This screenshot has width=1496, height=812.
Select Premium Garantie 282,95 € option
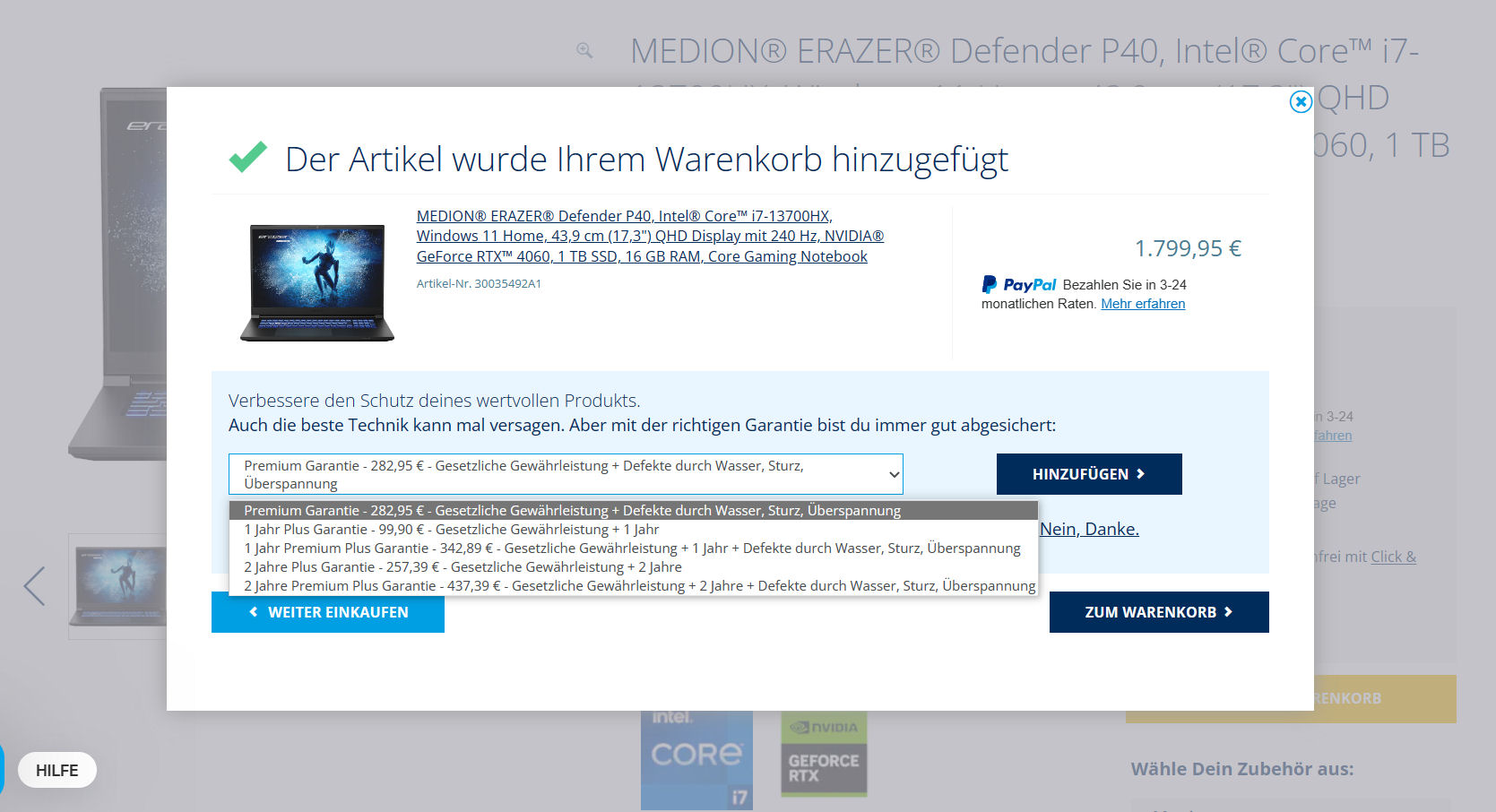point(572,511)
